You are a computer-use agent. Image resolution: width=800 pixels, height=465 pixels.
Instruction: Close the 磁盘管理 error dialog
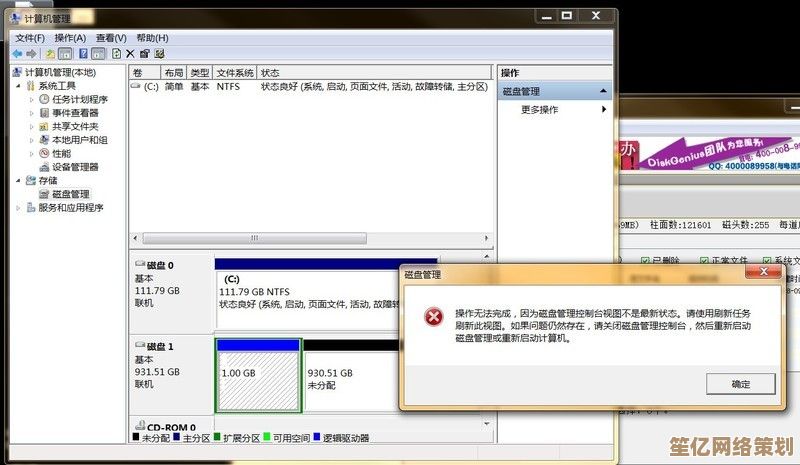[x=763, y=272]
